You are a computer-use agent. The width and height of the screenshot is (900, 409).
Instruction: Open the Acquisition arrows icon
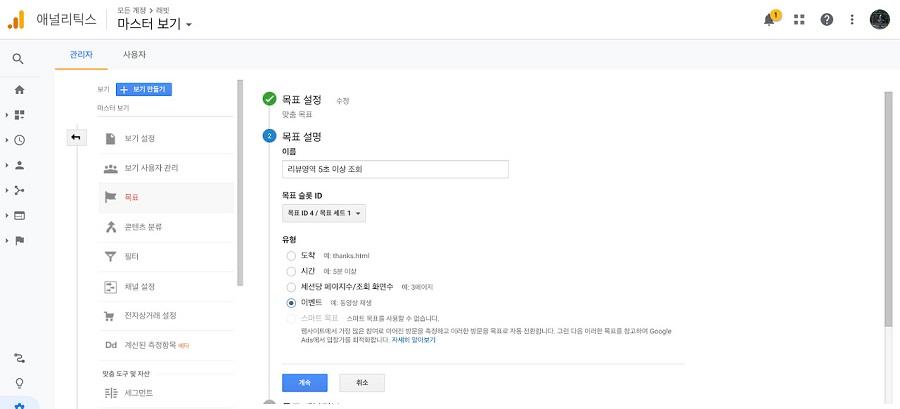(20, 190)
